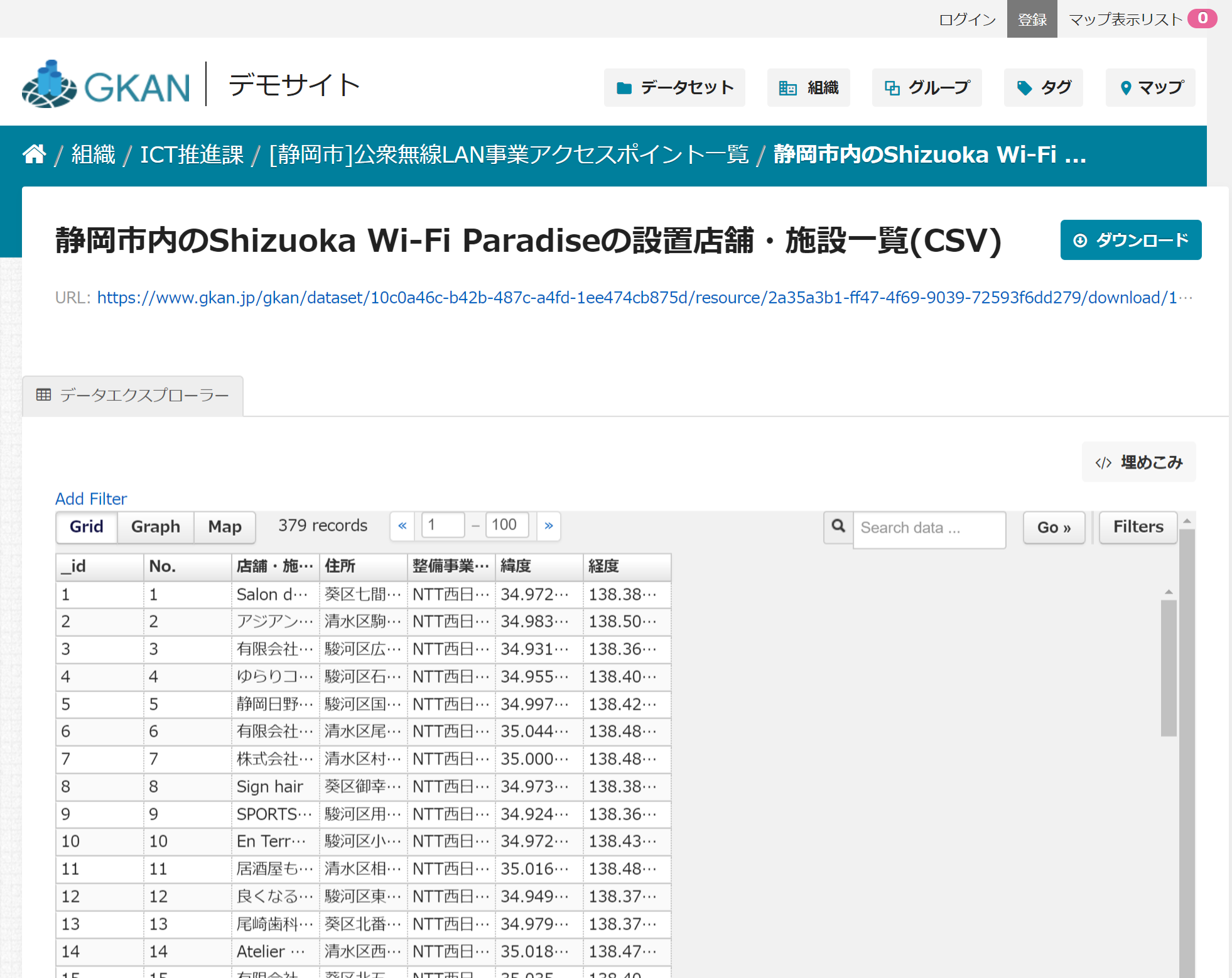The image size is (1232, 978).
Task: Click the 住所 column header
Action: coord(364,567)
